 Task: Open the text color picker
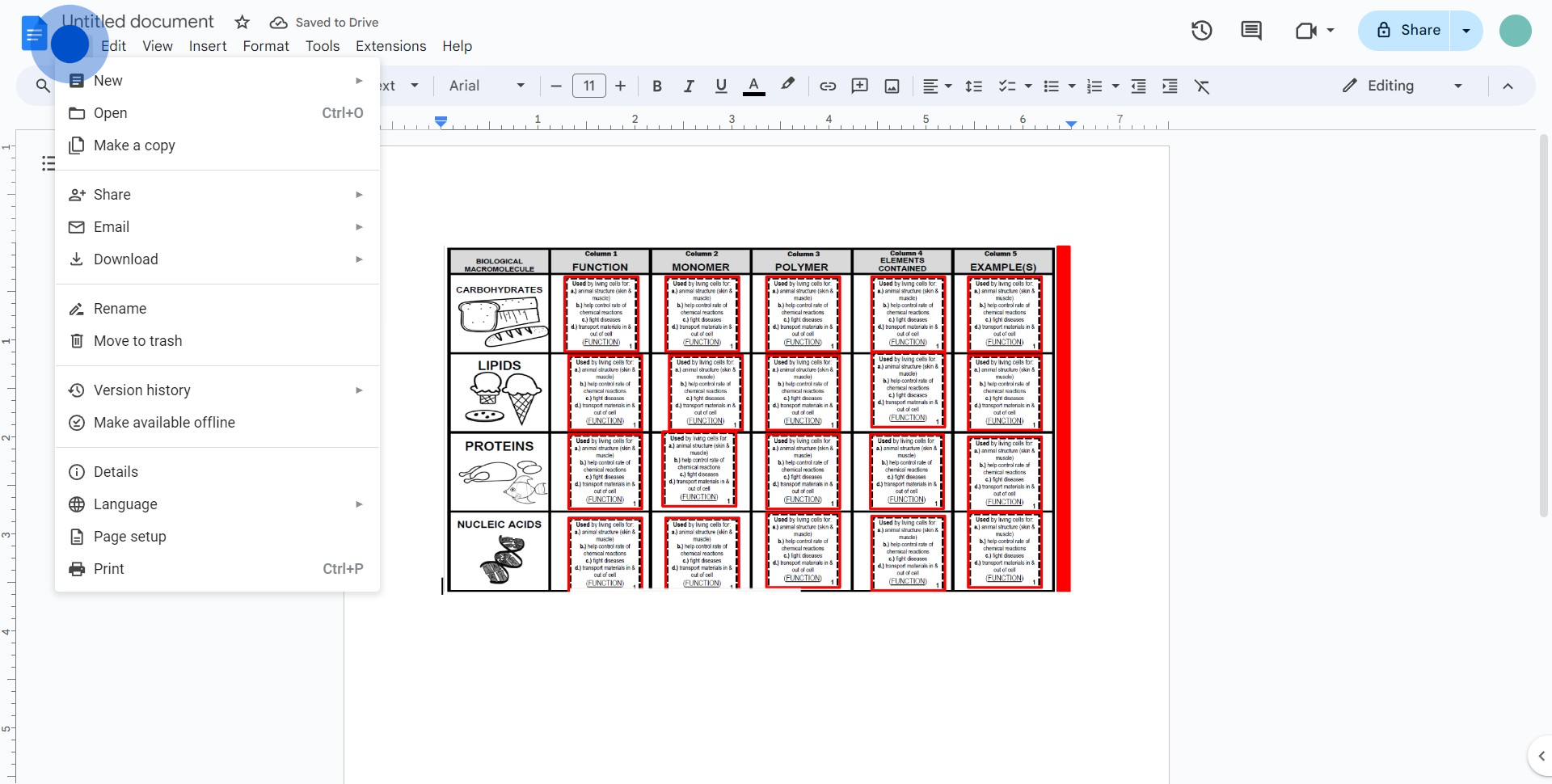coord(753,86)
